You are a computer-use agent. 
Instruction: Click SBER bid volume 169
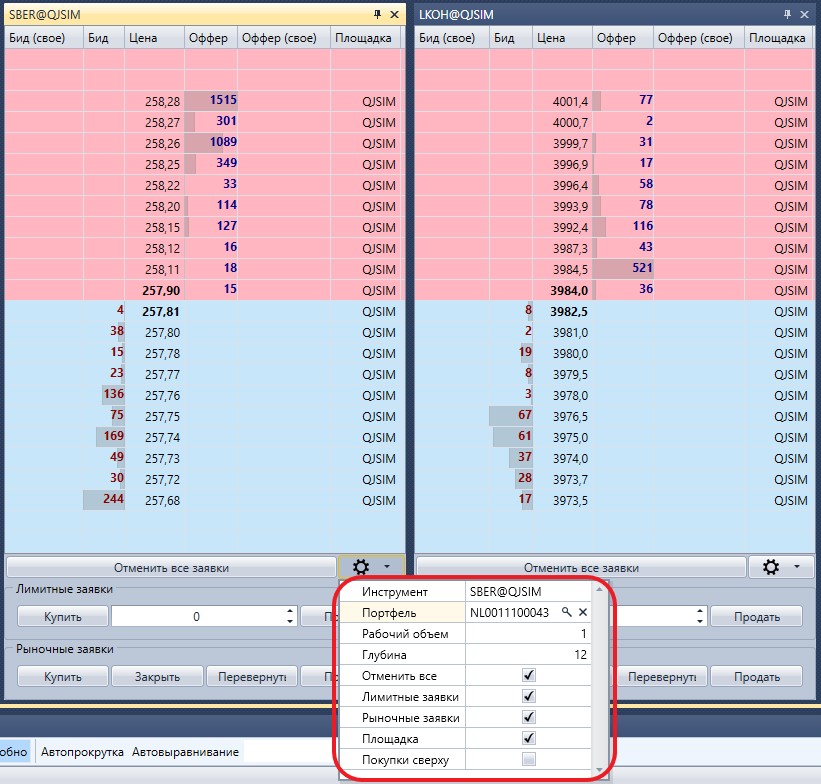pos(113,436)
